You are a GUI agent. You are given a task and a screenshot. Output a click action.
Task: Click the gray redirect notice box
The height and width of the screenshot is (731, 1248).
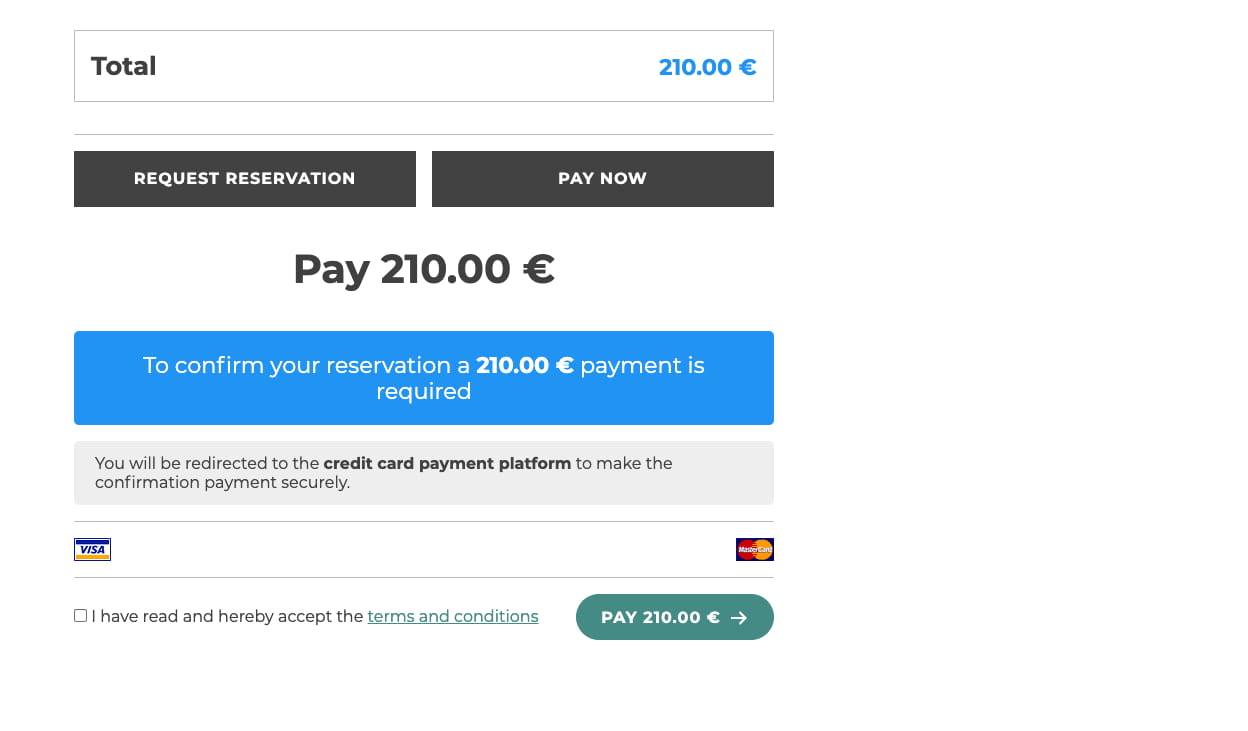point(424,473)
